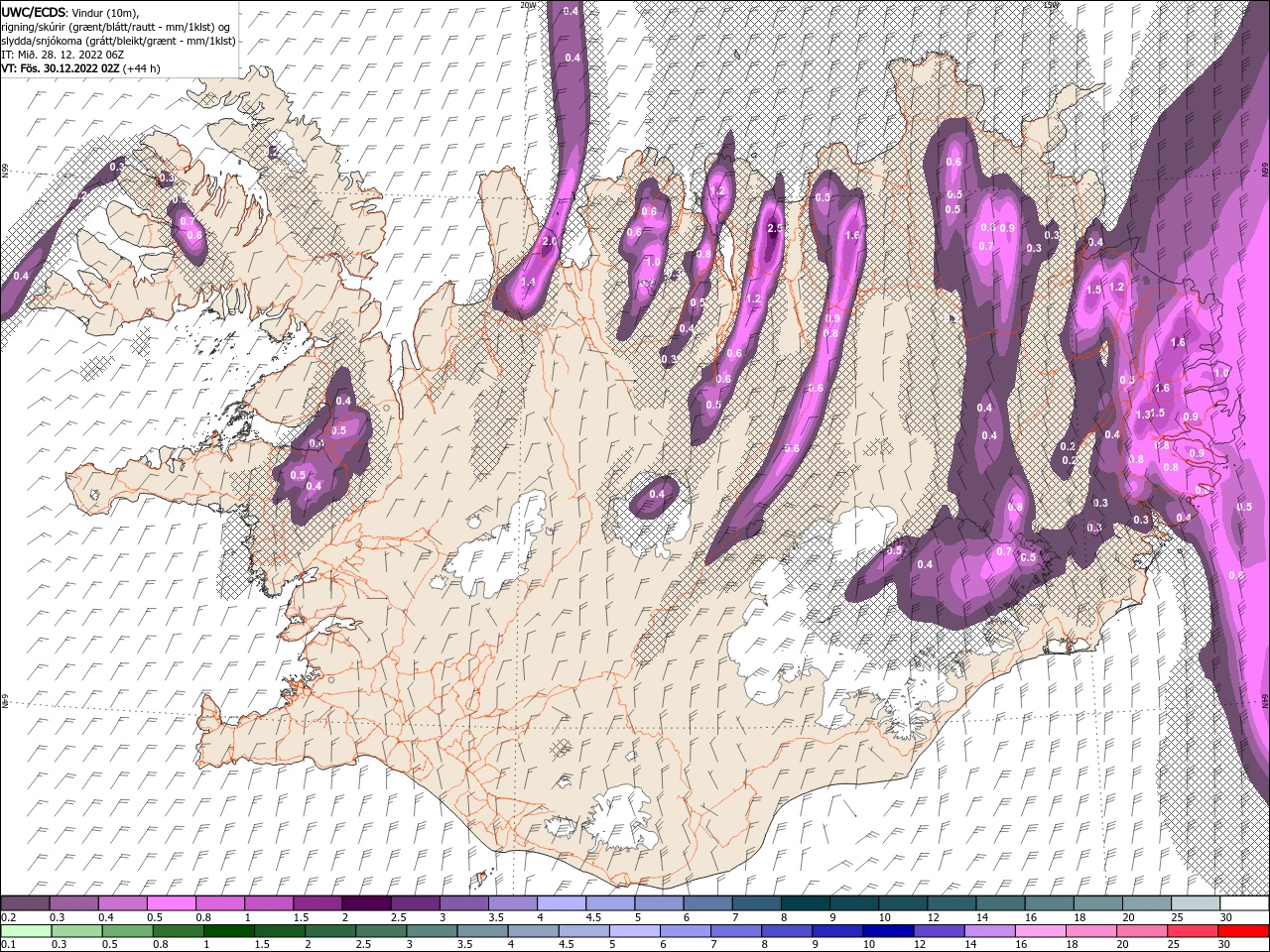This screenshot has height=952, width=1270.
Task: Click the '1.4' precipitation value on the map
Action: pyautogui.click(x=529, y=283)
